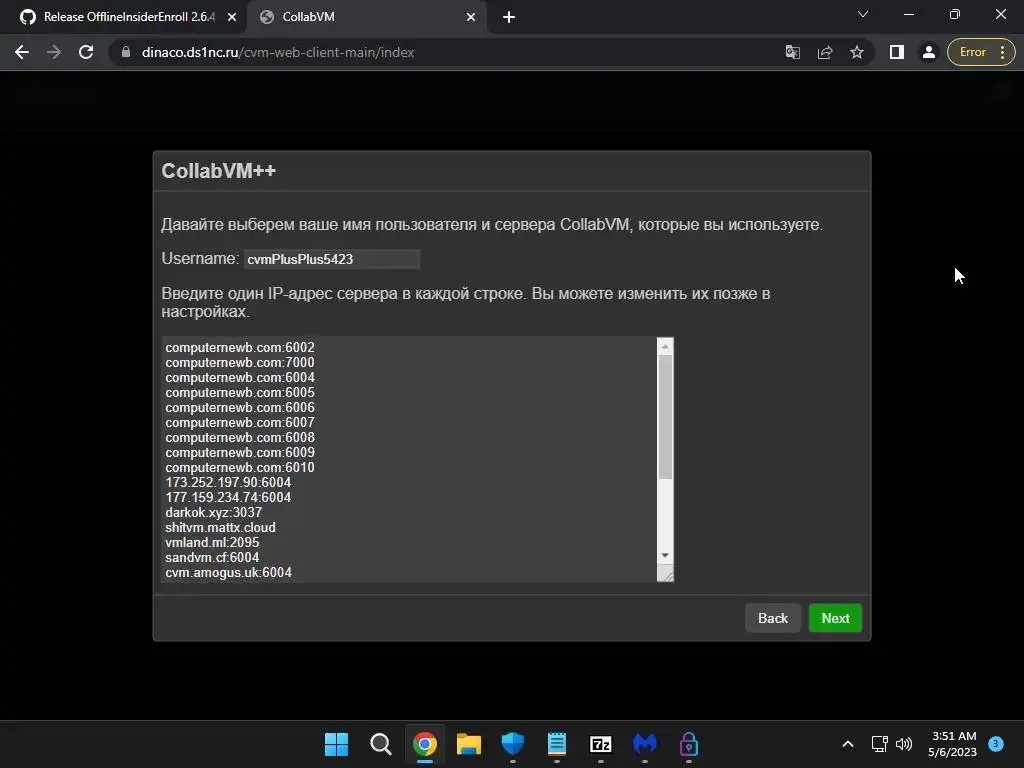Viewport: 1024px width, 768px height.
Task: Open the volume tray icon
Action: click(904, 744)
